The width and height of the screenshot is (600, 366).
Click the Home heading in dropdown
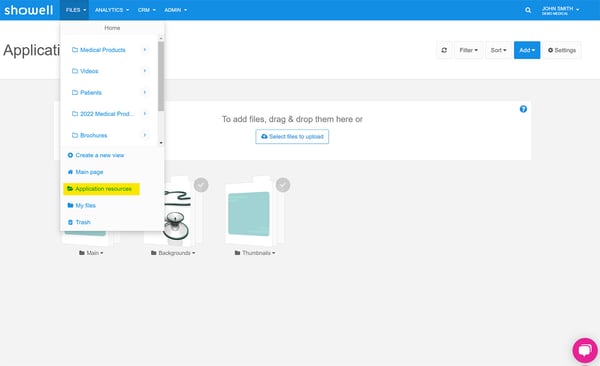(112, 28)
